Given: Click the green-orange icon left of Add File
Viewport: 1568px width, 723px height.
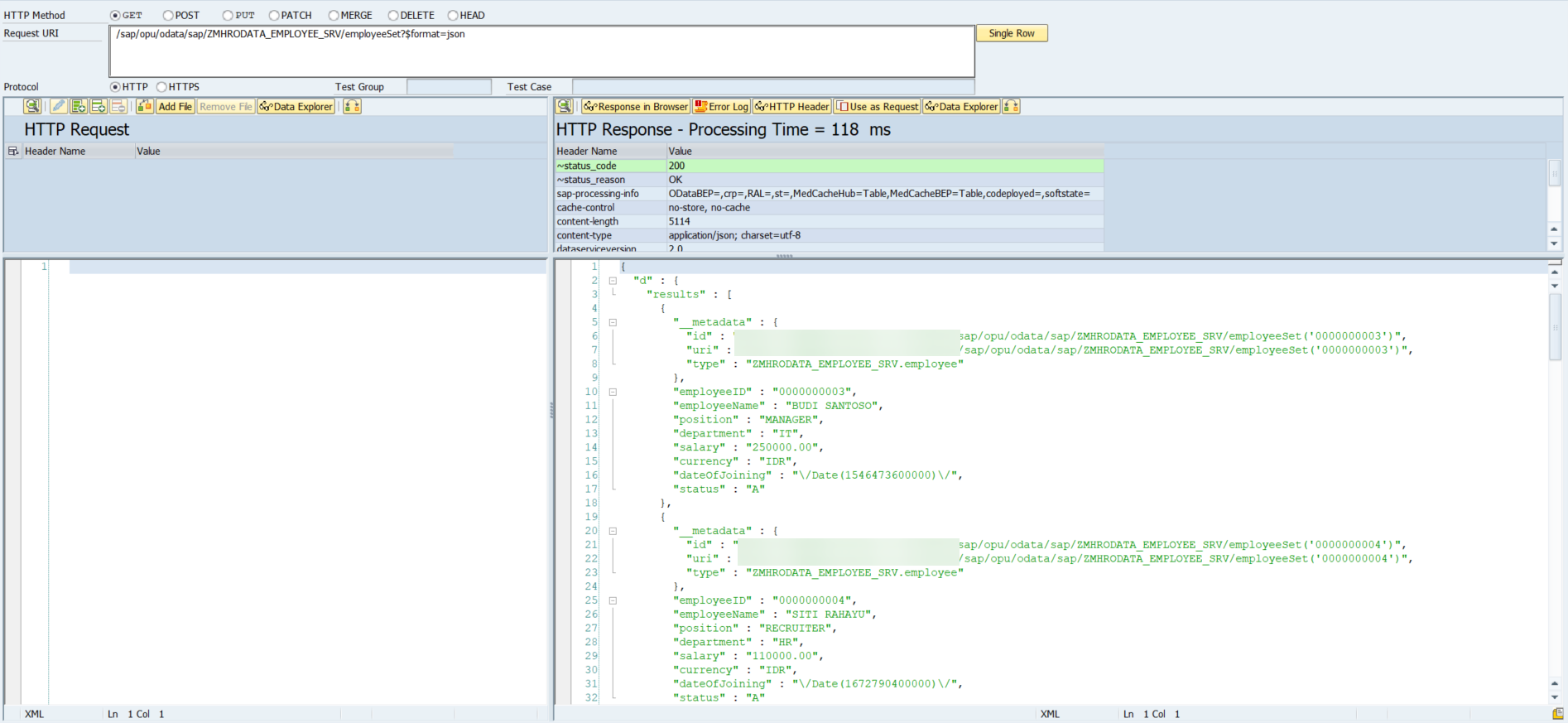Looking at the screenshot, I should tap(145, 107).
